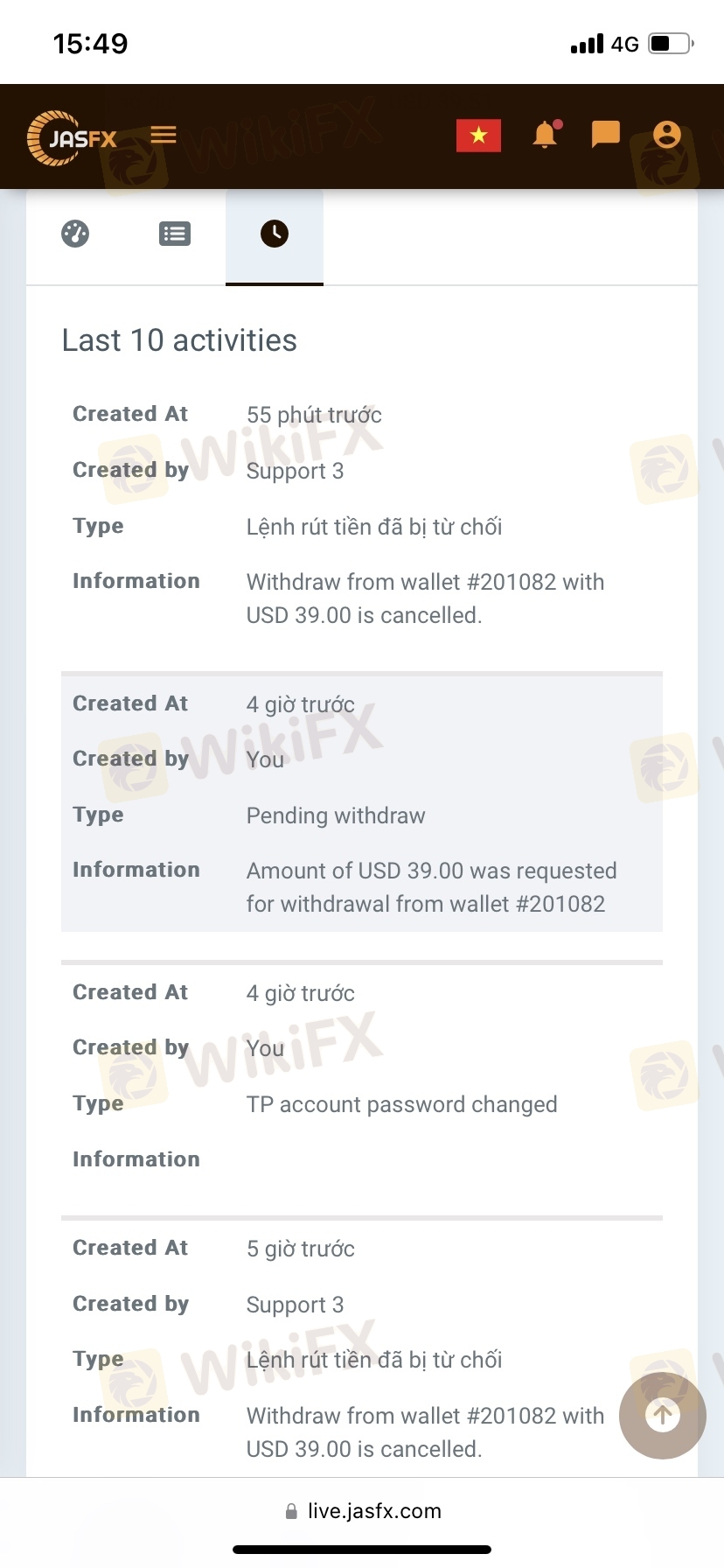Open the notifications bell
The width and height of the screenshot is (724, 1568).
pos(546,135)
